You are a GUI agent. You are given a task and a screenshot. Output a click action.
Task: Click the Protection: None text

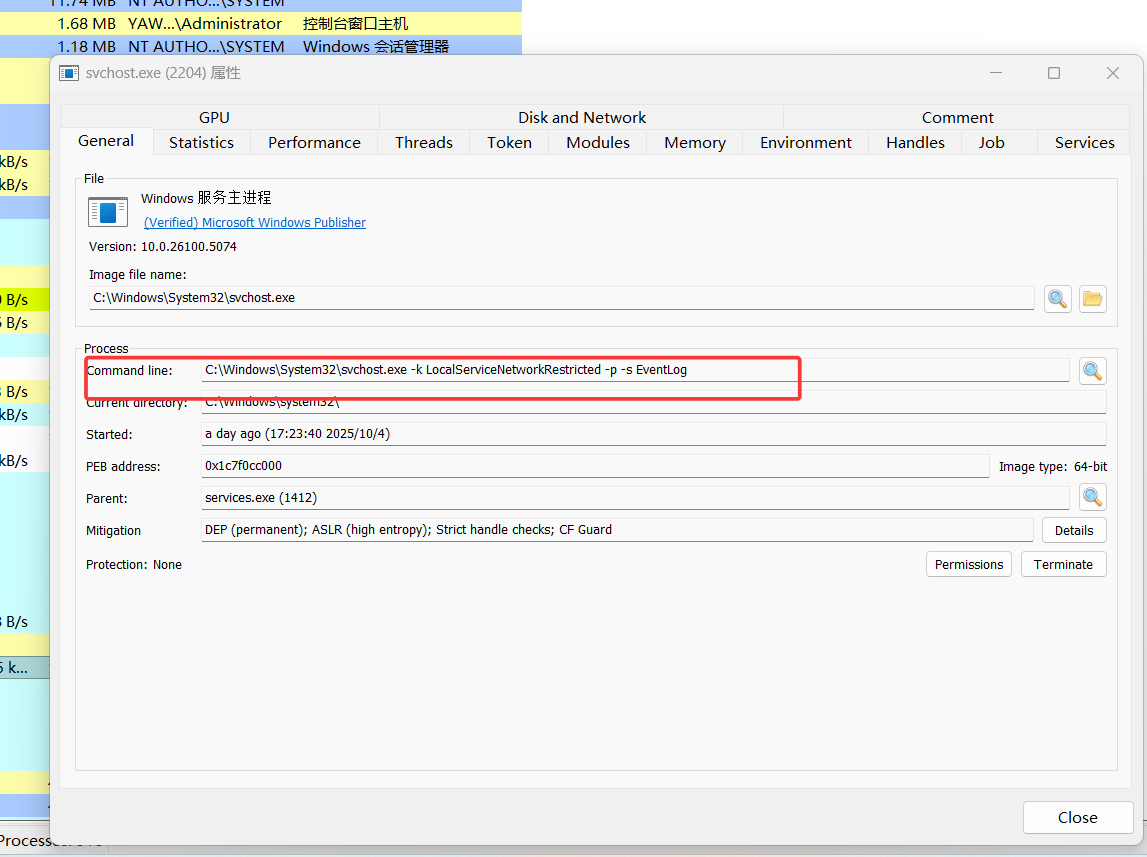coord(134,565)
